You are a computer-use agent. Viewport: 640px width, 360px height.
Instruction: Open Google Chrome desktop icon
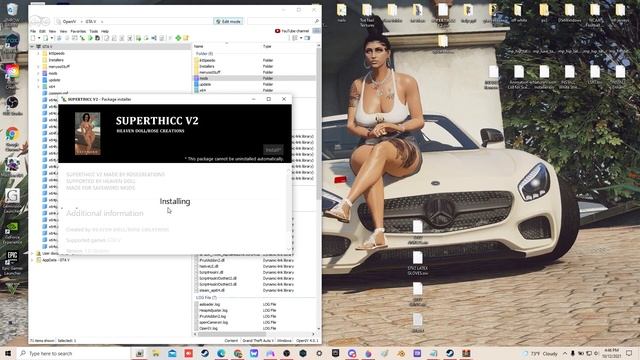(x=12, y=139)
